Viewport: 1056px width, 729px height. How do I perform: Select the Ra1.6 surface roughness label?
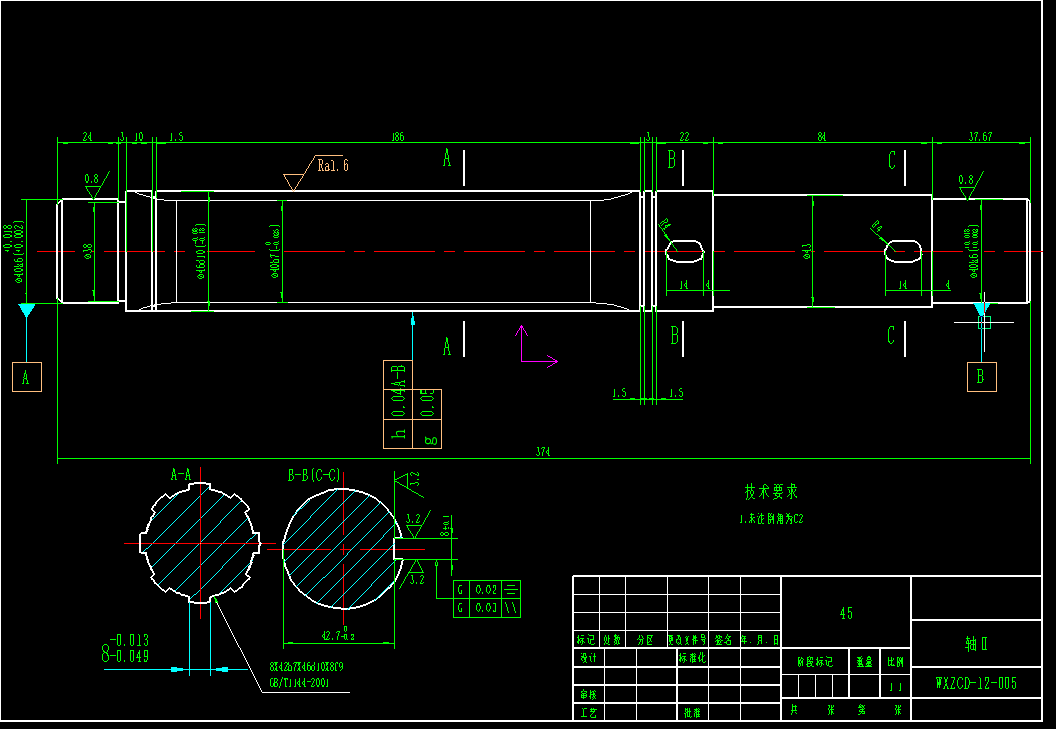pos(333,165)
